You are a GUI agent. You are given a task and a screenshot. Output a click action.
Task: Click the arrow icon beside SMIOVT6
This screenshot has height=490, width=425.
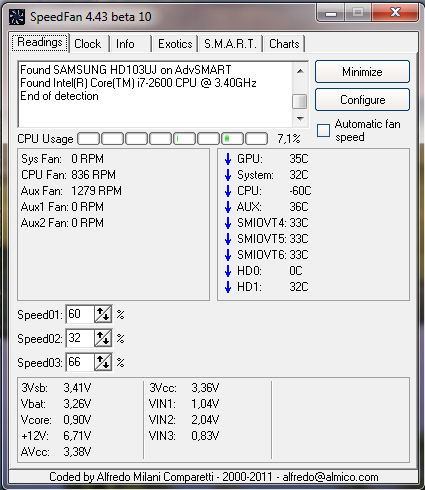pos(228,255)
